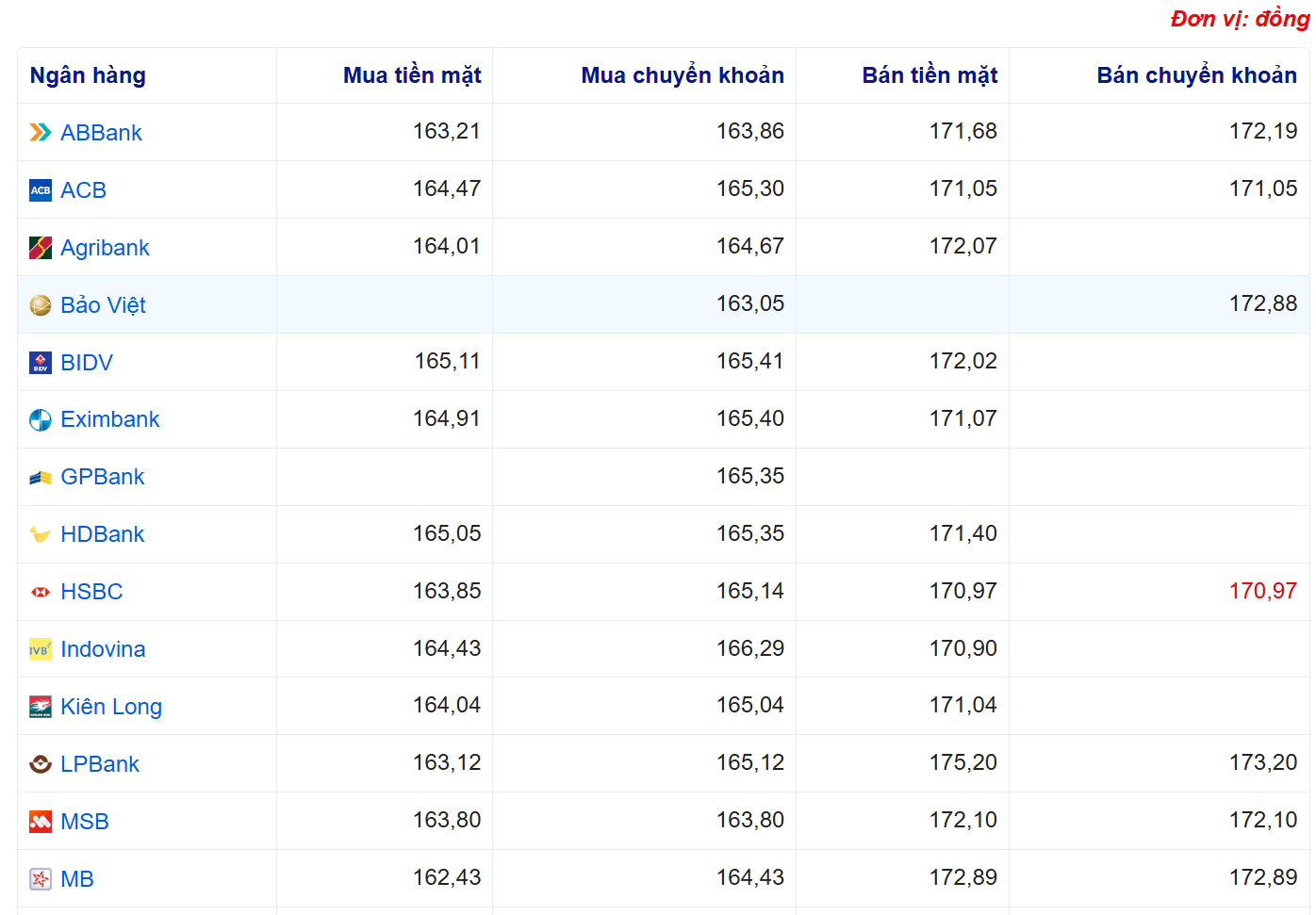Screen dimensions: 1316x915
Task: Open the HDBank bank link
Action: 102,534
